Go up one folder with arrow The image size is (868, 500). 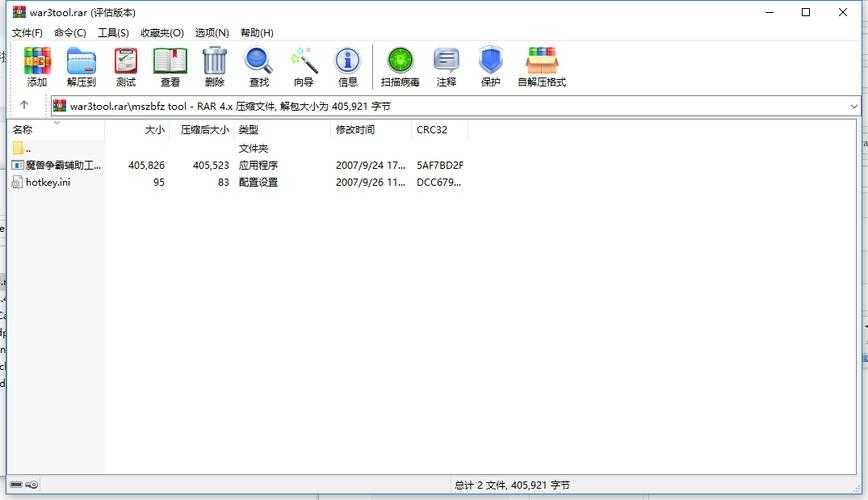click(24, 105)
